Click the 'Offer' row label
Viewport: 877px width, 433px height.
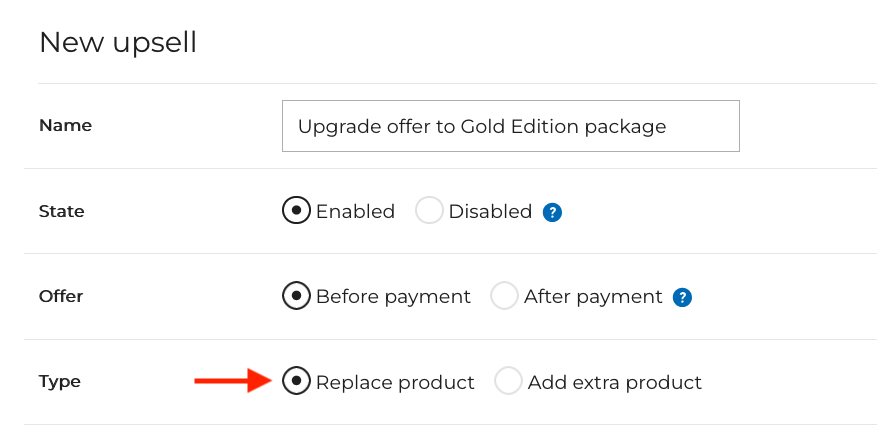(x=61, y=297)
